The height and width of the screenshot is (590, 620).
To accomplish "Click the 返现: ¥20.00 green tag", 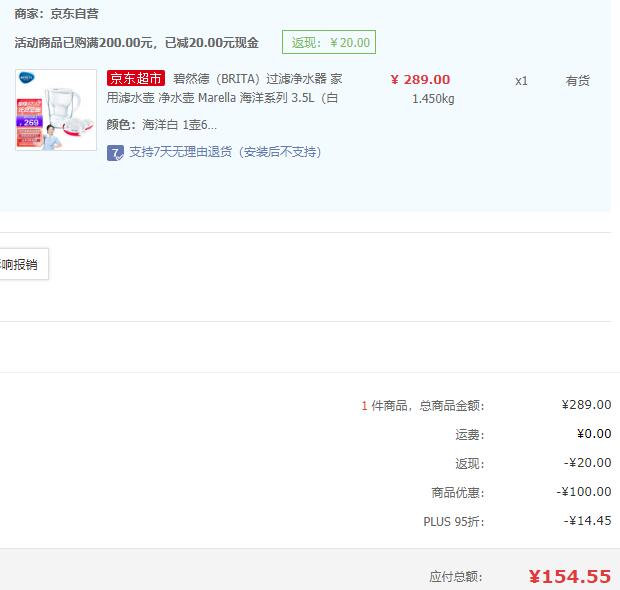I will pyautogui.click(x=329, y=42).
